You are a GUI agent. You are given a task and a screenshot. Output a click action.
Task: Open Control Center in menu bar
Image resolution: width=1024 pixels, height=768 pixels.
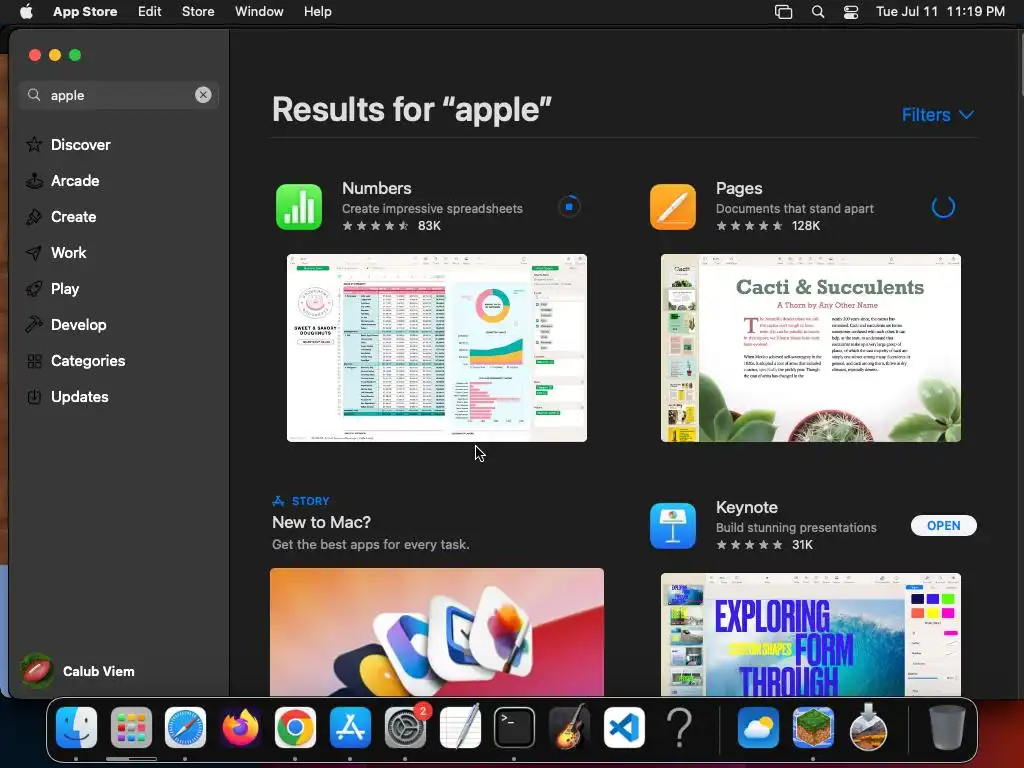pos(851,12)
